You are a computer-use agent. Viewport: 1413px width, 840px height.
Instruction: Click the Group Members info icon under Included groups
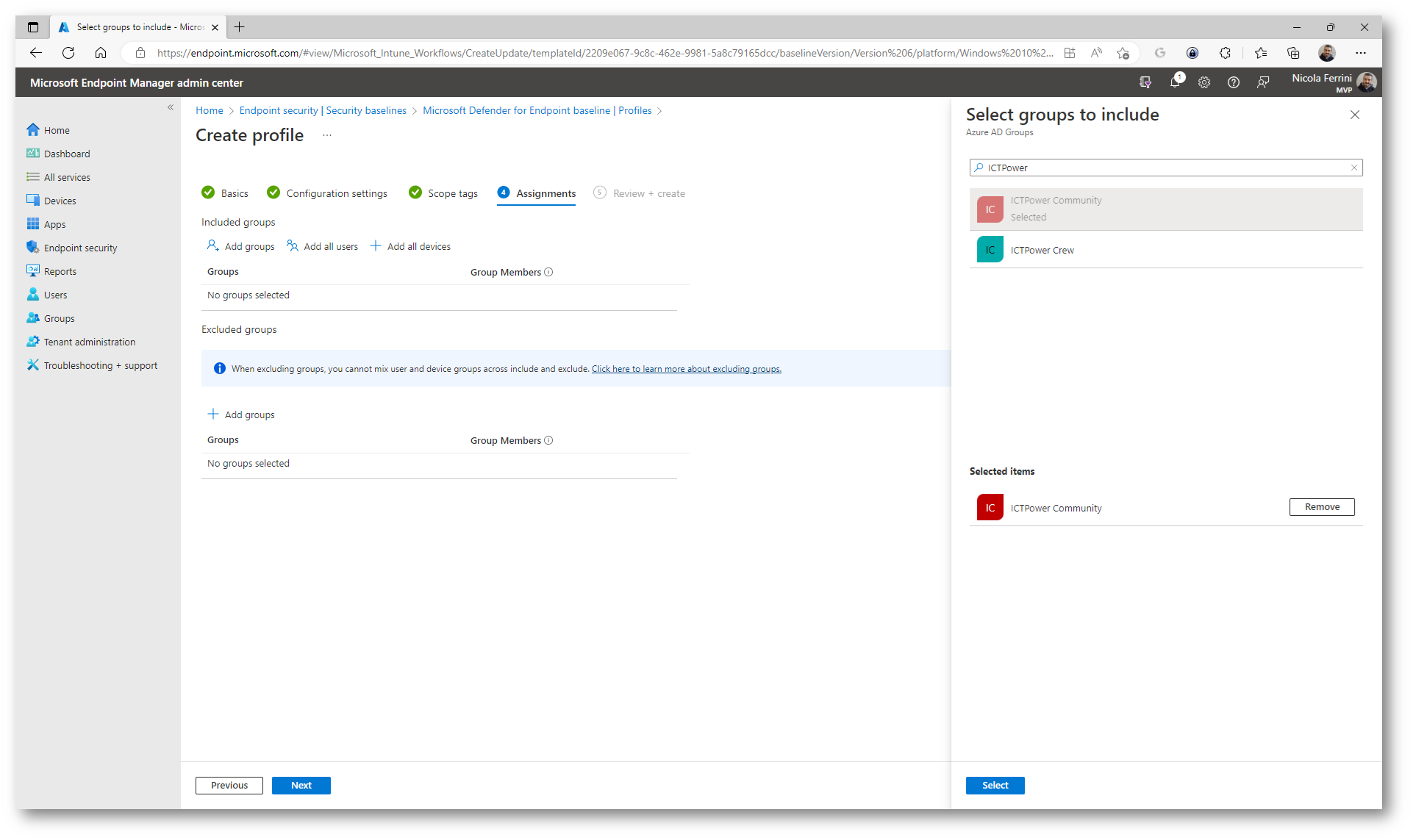point(548,272)
